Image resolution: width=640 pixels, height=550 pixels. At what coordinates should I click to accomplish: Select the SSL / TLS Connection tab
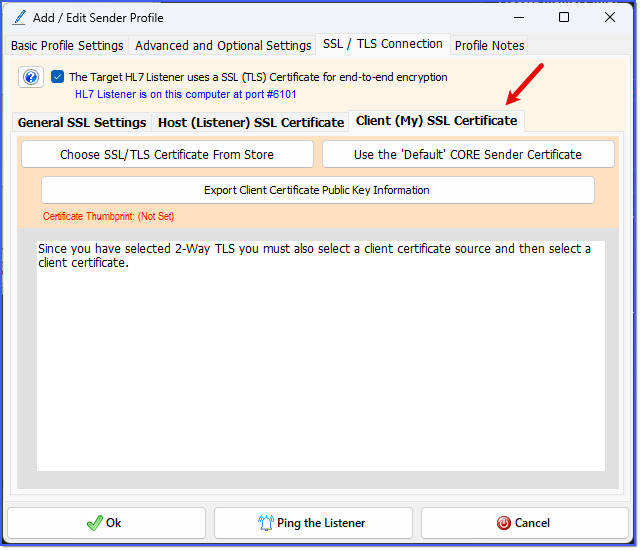(x=383, y=44)
